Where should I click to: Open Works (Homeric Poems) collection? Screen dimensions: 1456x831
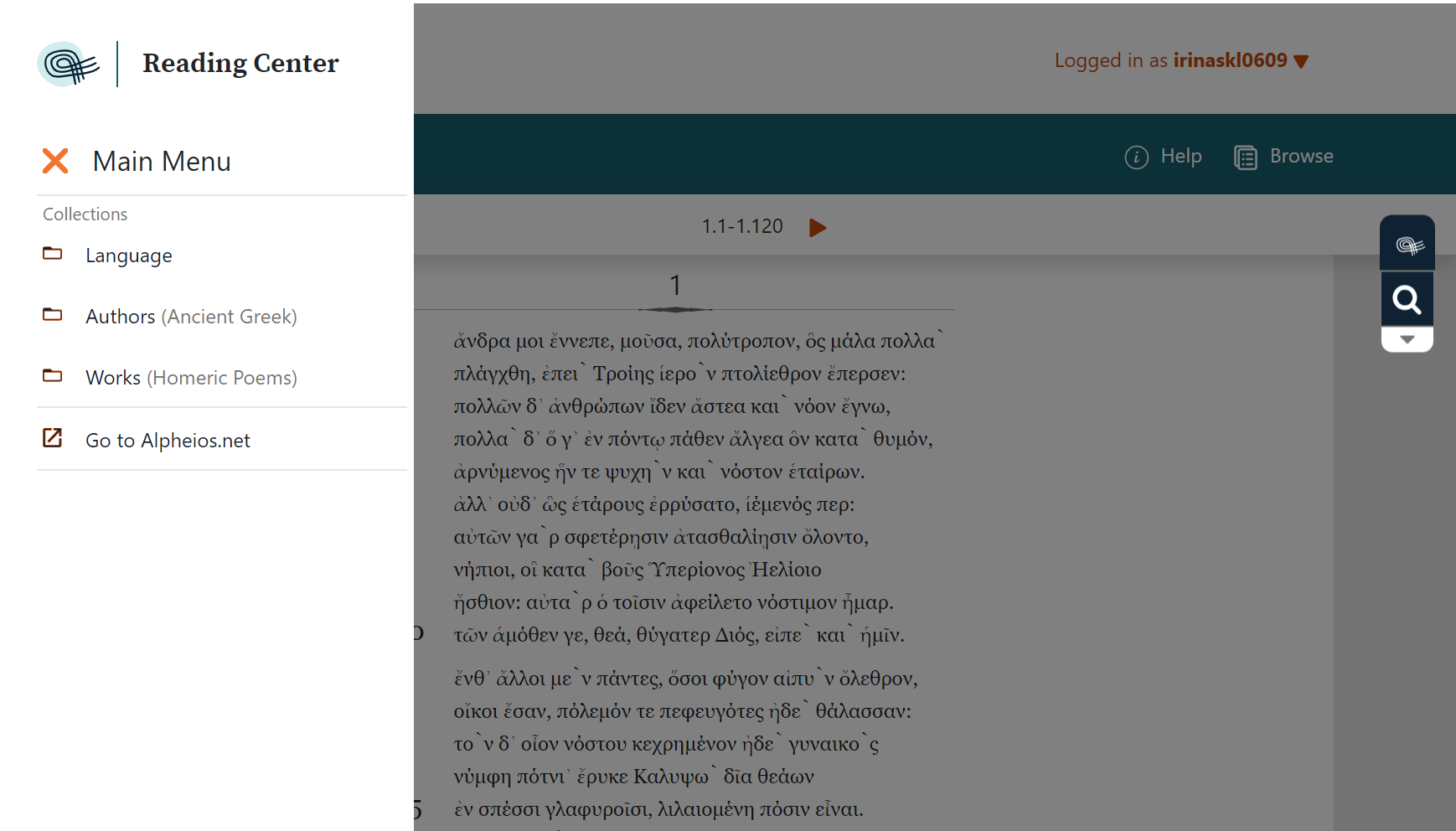pyautogui.click(x=191, y=377)
